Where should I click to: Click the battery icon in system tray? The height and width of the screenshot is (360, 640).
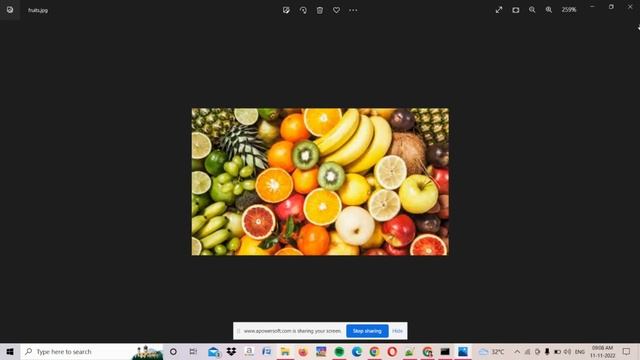point(557,351)
